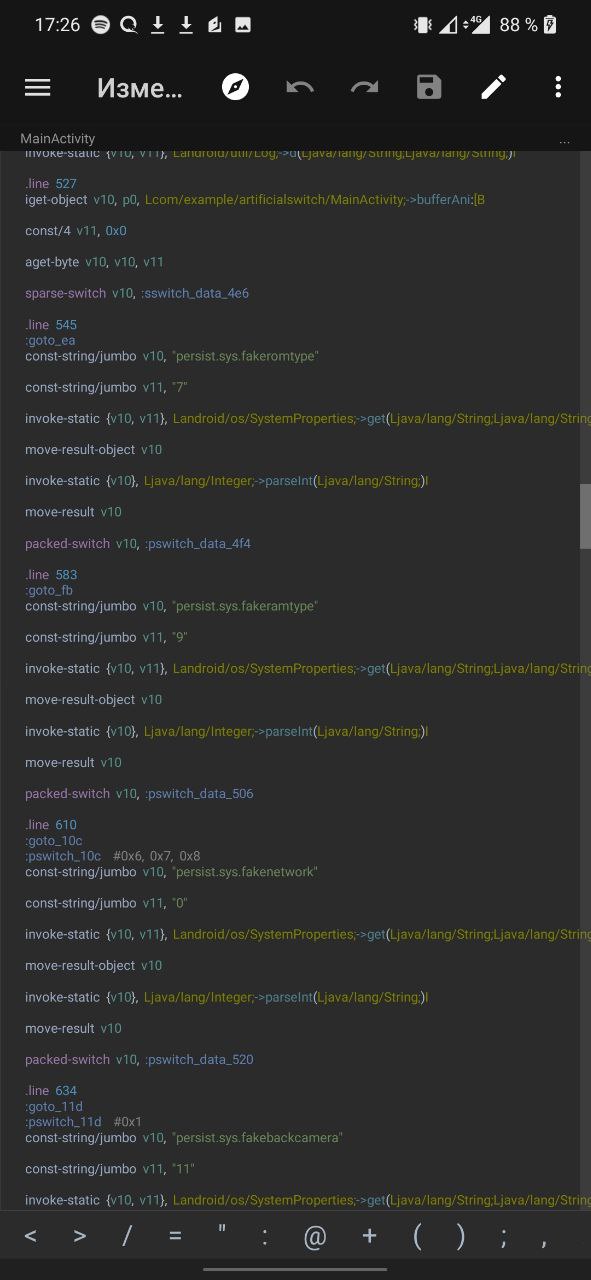Place cursor on "persist.sys.fakeramtype" string
Screen dimensions: 591x1280
pos(245,606)
